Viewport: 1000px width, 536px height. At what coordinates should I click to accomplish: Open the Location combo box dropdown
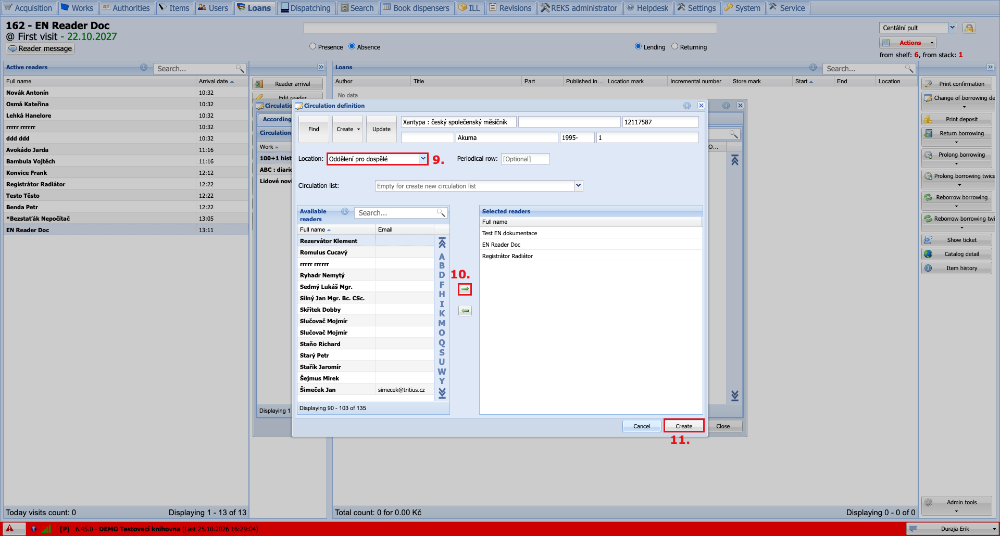[422, 159]
